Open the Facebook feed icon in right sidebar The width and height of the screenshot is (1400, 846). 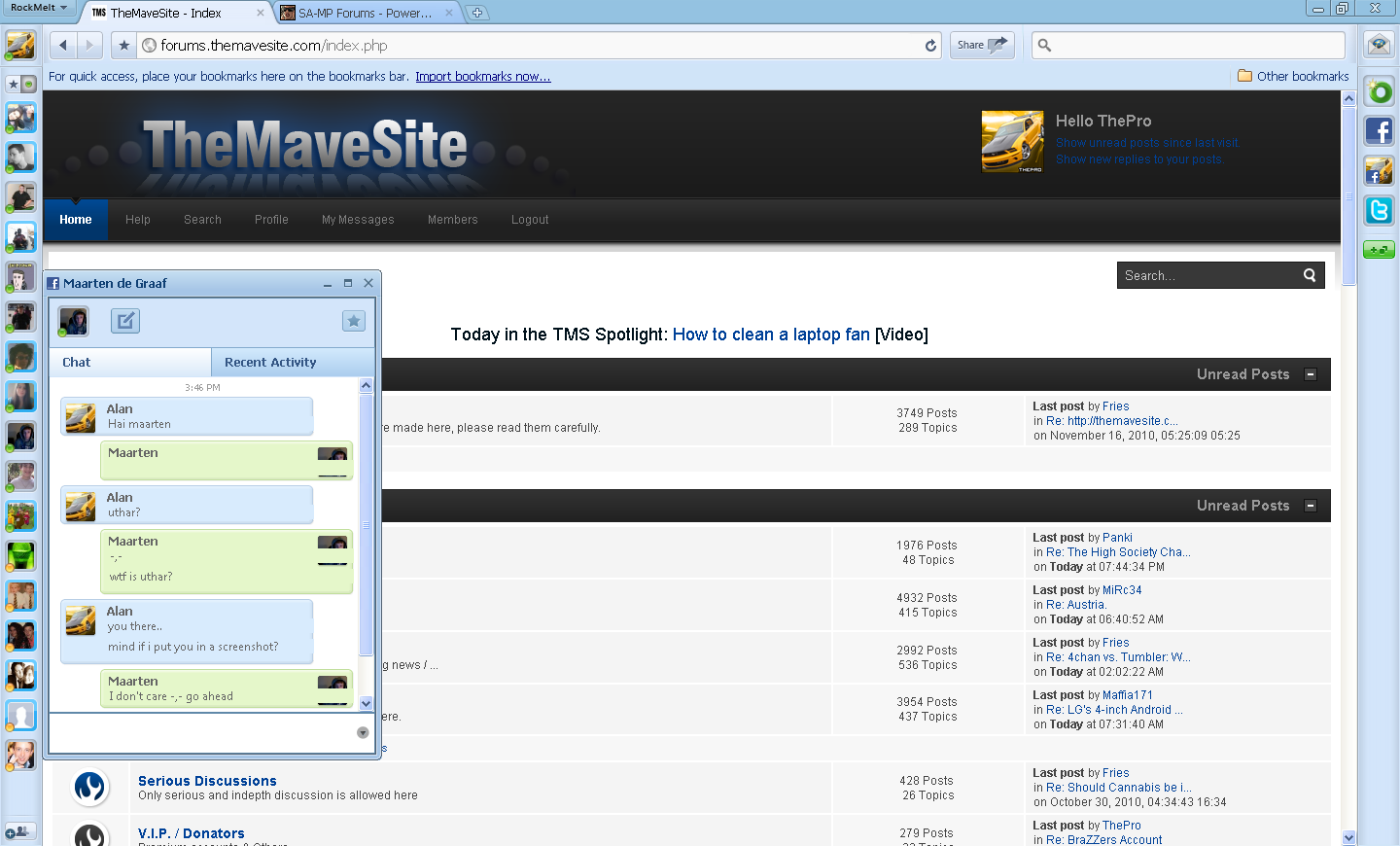(1379, 131)
